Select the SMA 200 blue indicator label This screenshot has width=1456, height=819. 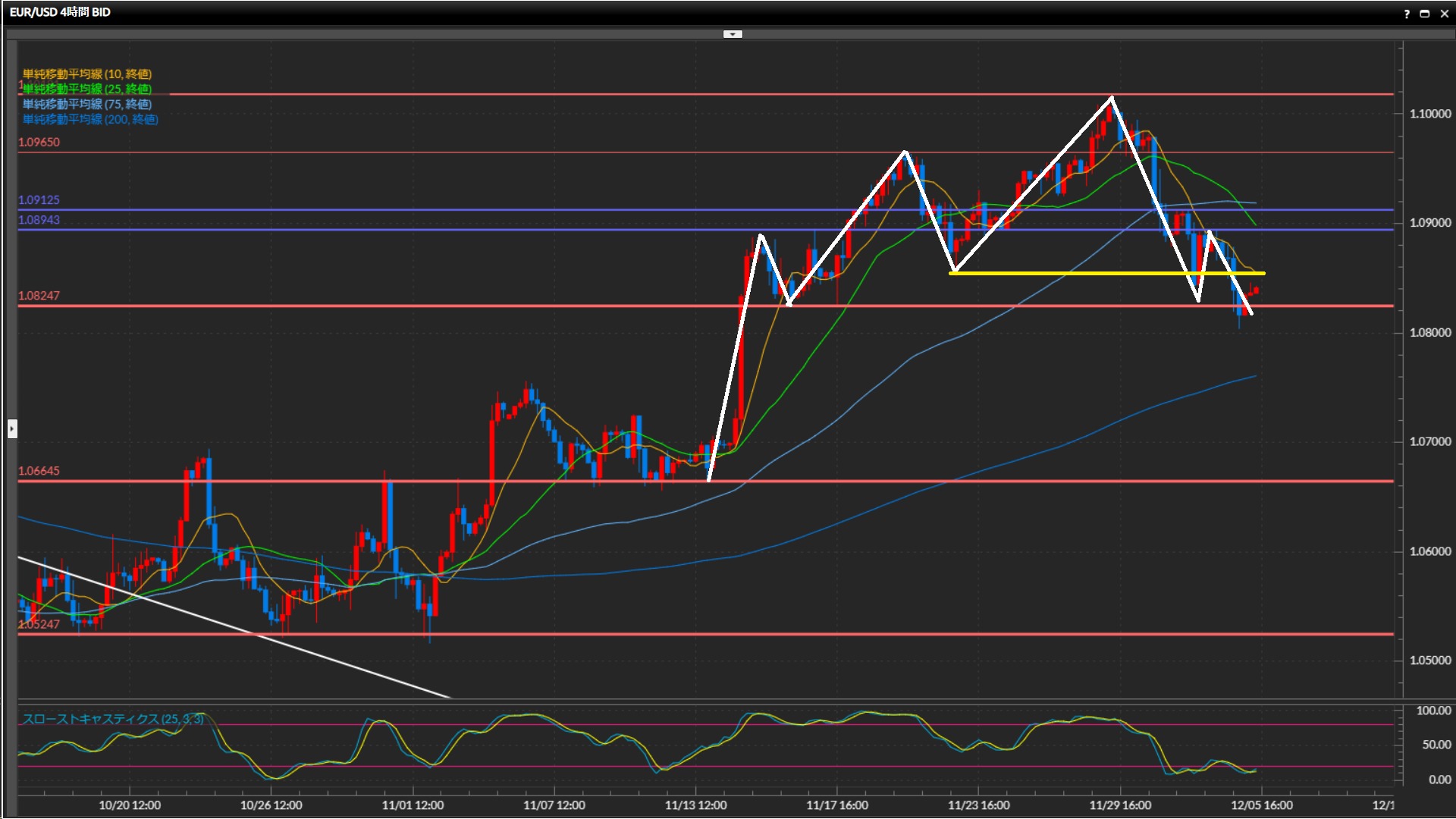point(90,119)
